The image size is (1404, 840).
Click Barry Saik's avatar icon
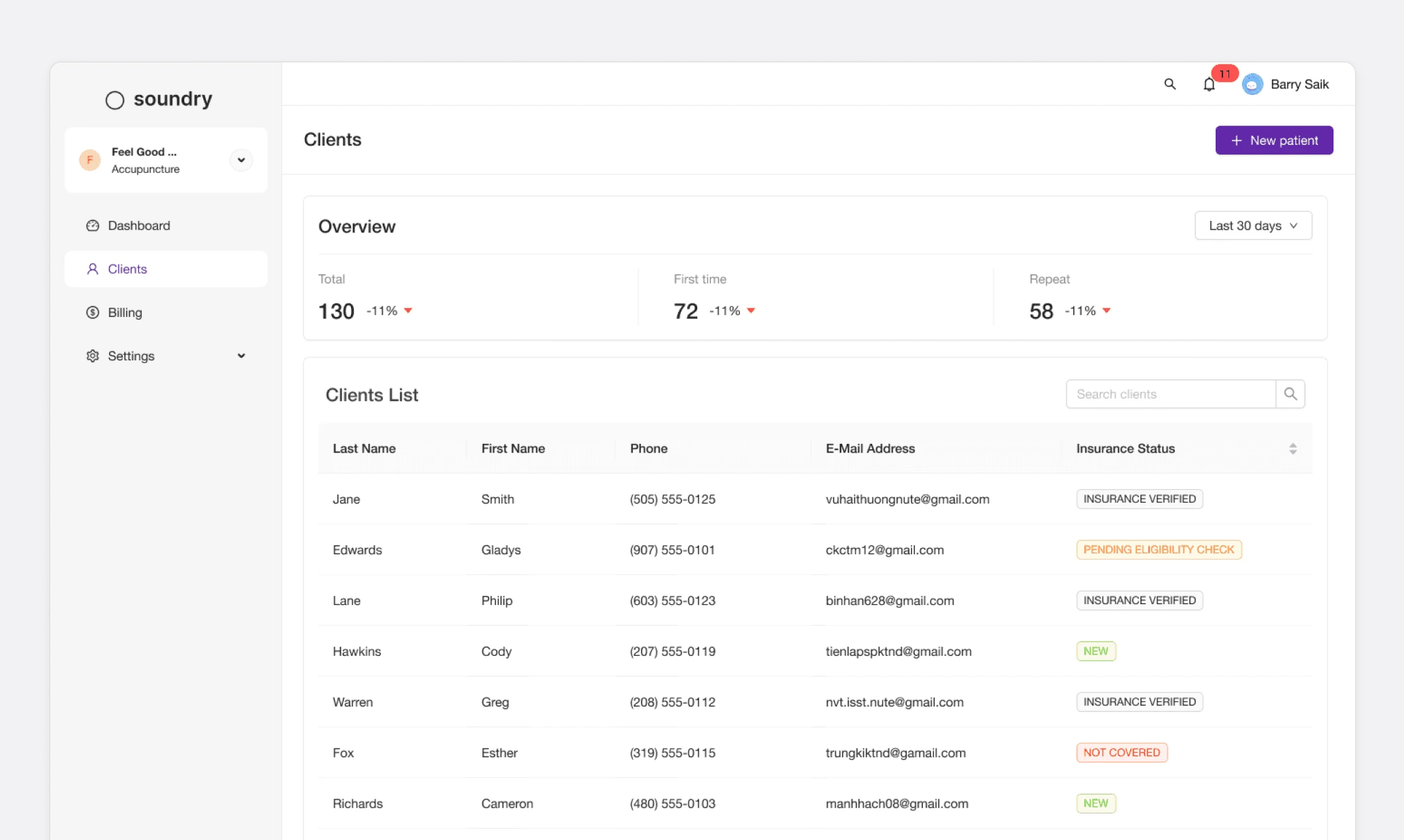coord(1252,85)
